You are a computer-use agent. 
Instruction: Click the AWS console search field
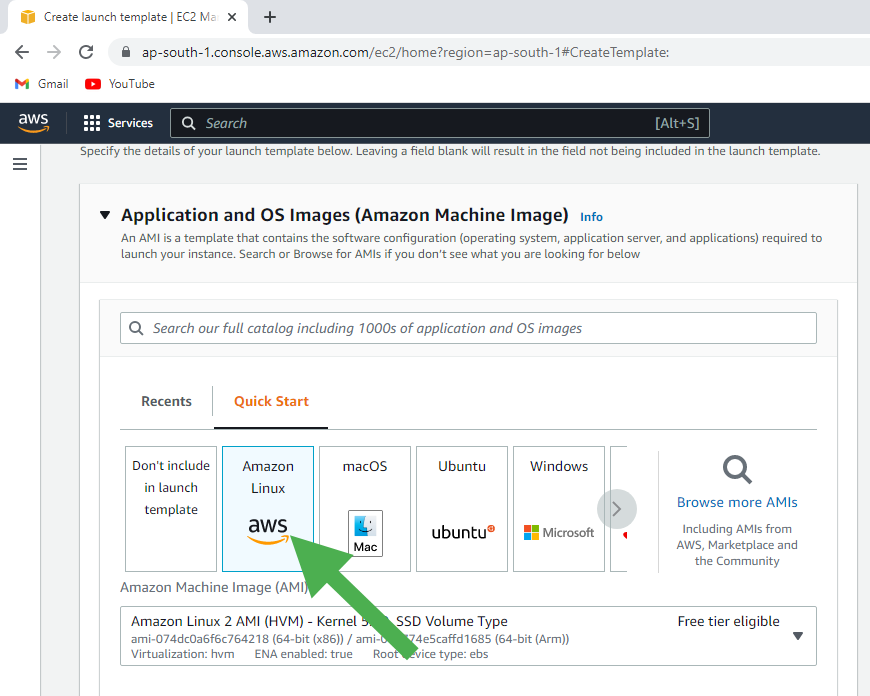coord(440,123)
